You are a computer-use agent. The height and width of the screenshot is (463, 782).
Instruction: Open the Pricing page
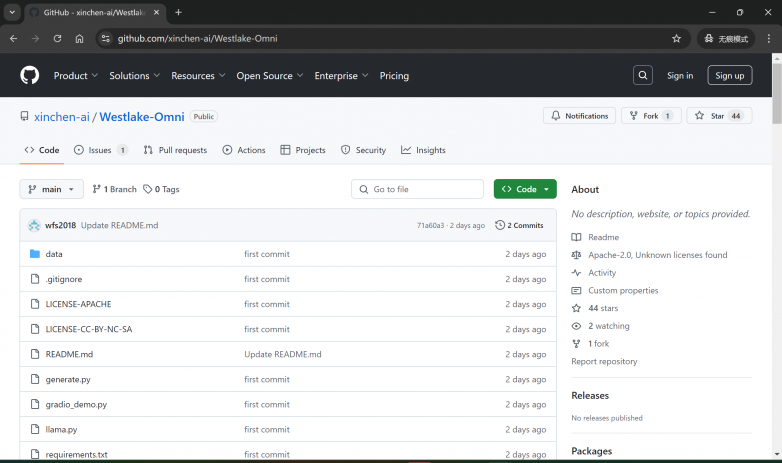point(394,76)
